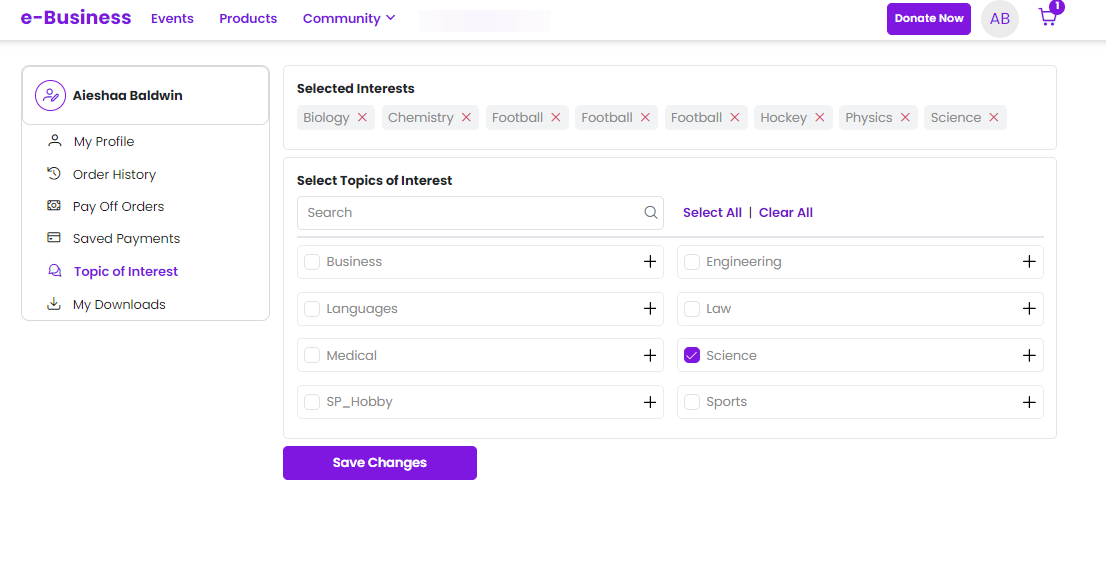Screen dimensions: 1106x561
Task: Click the magnifier icon in the search box
Action: [650, 212]
